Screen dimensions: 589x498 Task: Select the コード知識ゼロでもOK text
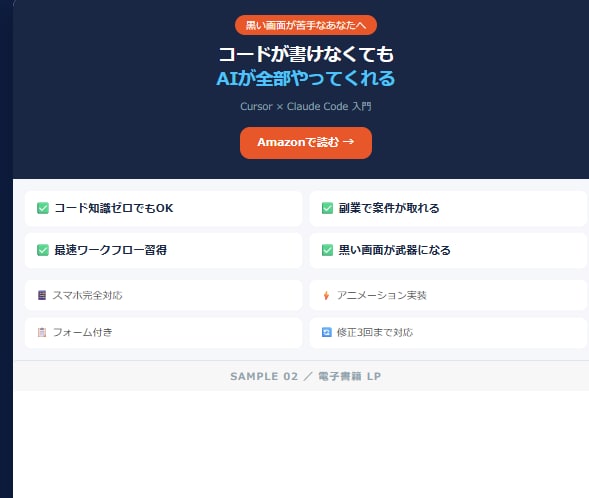click(x=114, y=208)
